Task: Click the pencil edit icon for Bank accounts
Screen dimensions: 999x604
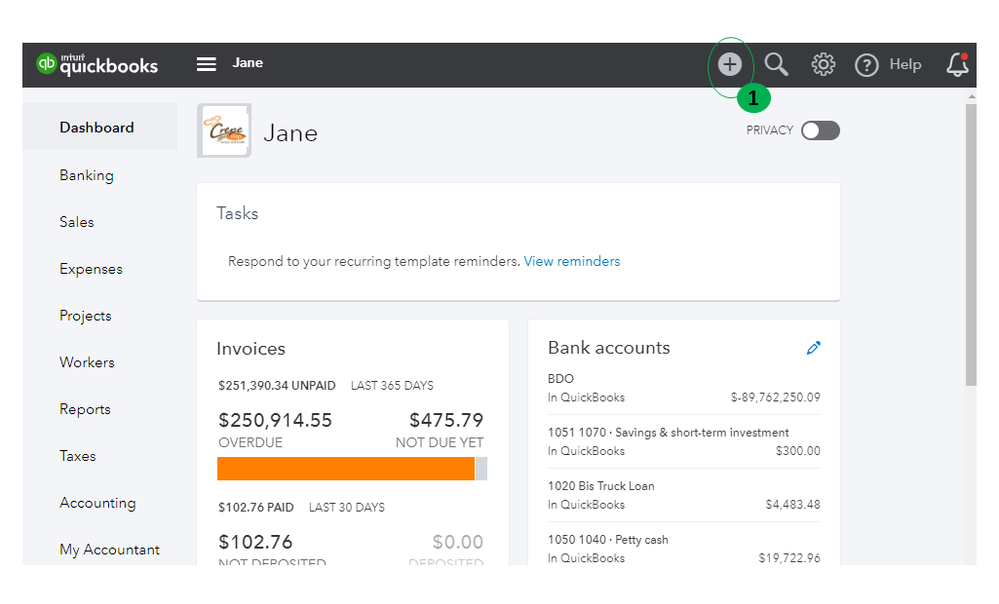Action: [x=813, y=348]
